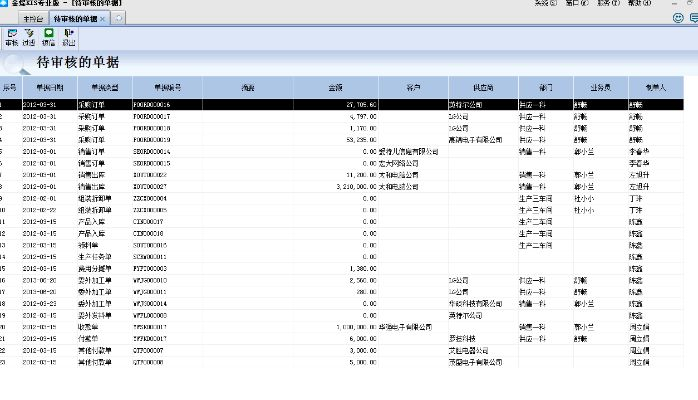Click customer 爱特儿信息有限公司 cell
698x400 pixels.
pyautogui.click(x=409, y=152)
